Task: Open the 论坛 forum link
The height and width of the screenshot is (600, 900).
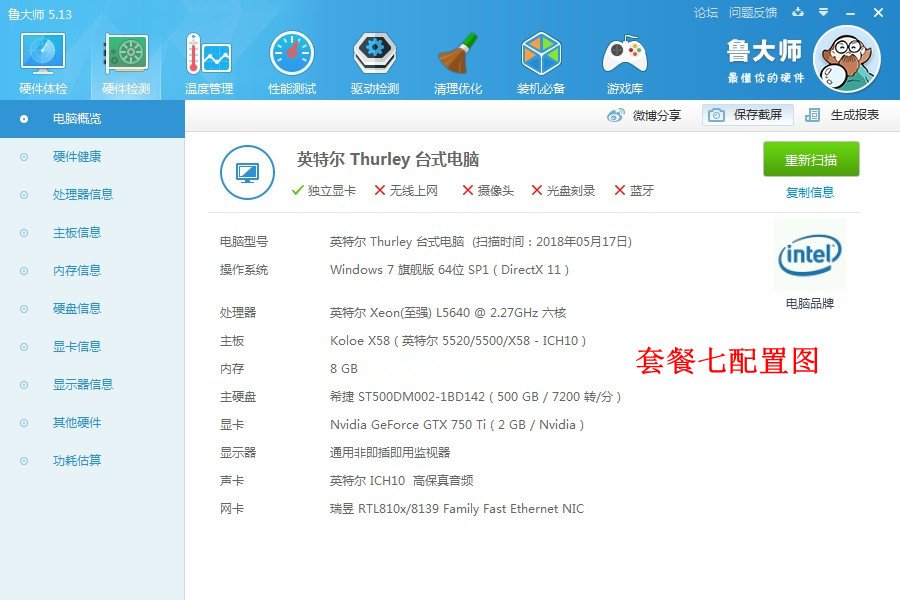Action: point(706,13)
